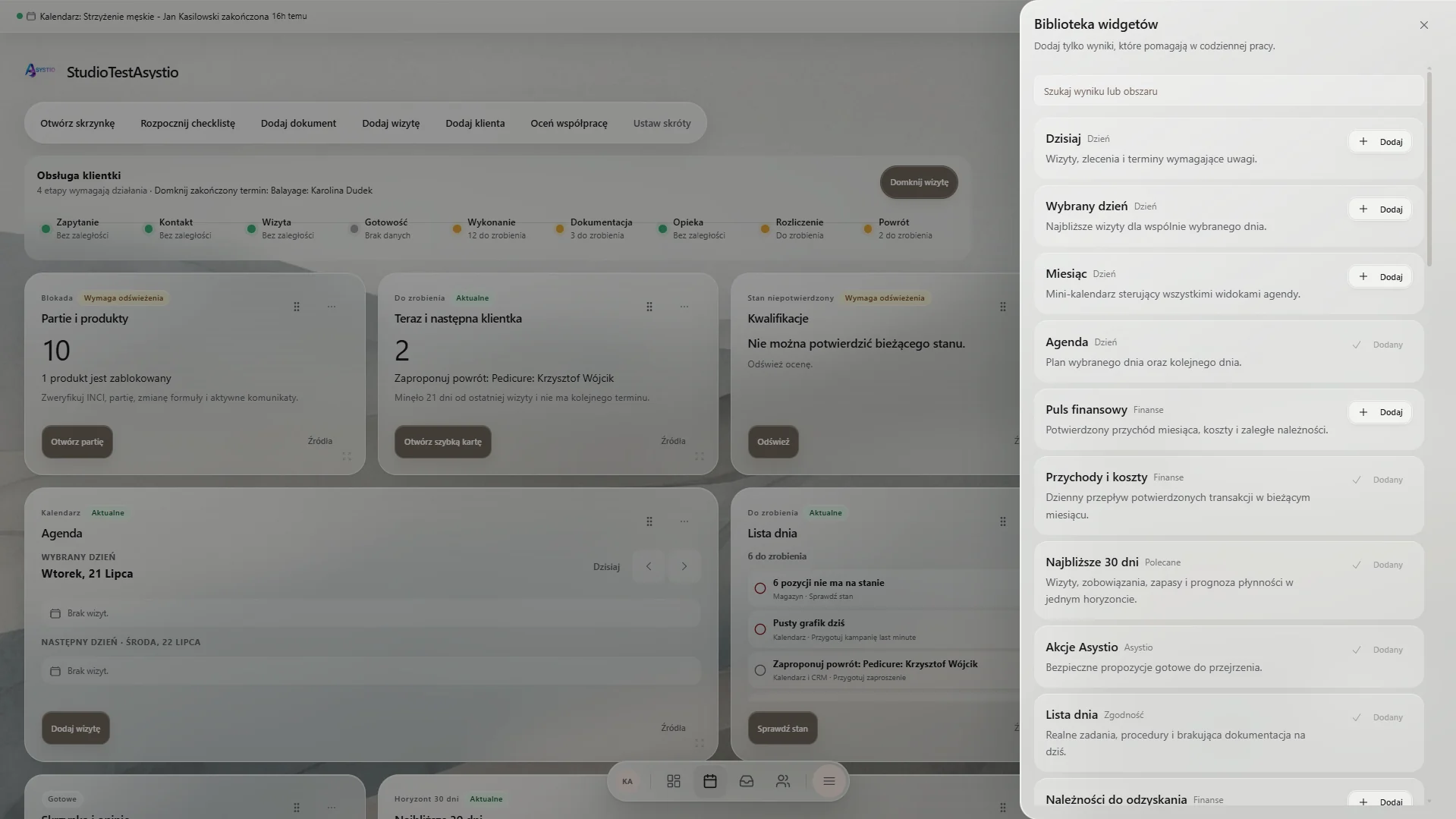Close the Biblioteka widgetów panel
The height and width of the screenshot is (819, 1456).
coord(1423,25)
